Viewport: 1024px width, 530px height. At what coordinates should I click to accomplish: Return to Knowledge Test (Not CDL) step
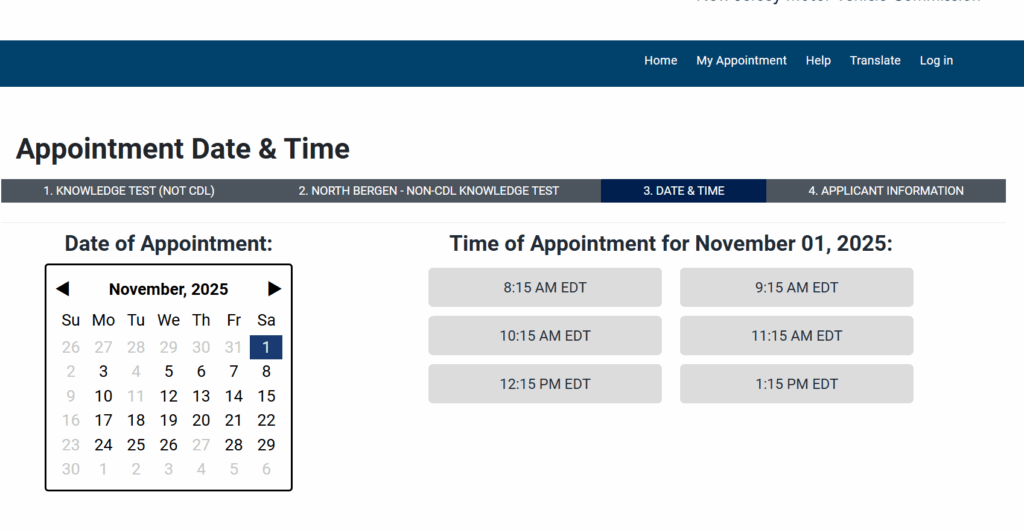pos(129,191)
